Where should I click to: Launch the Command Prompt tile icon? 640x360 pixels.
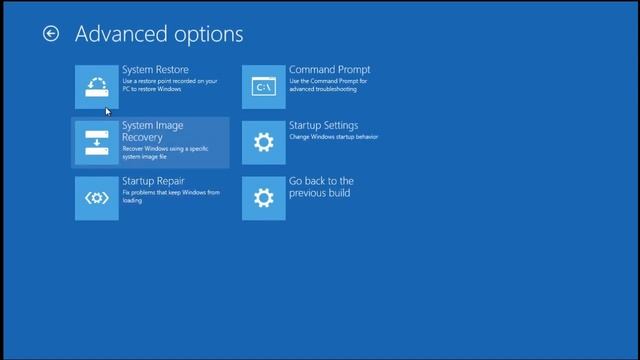coord(264,87)
